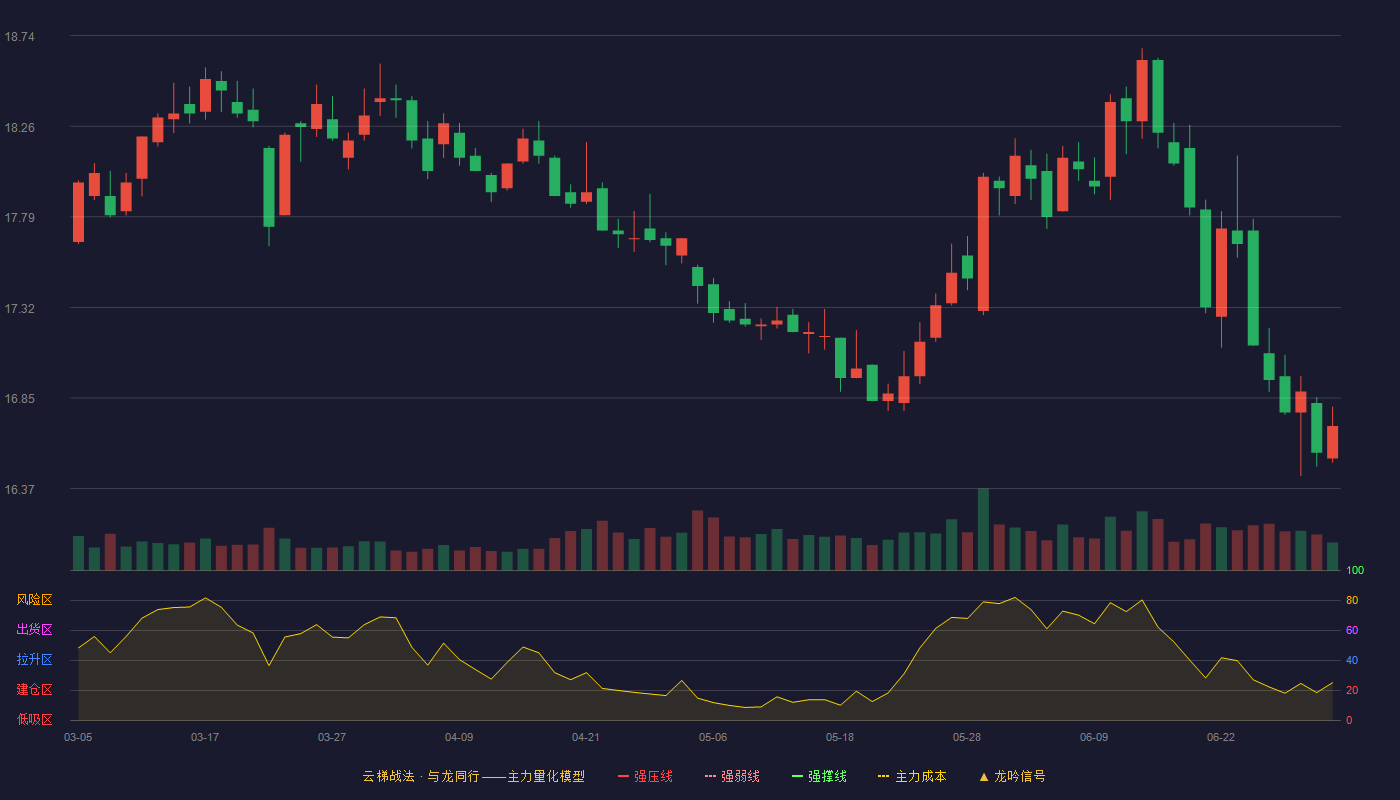Viewport: 1400px width, 800px height.
Task: Click the 风险区 zone label
Action: point(34,600)
